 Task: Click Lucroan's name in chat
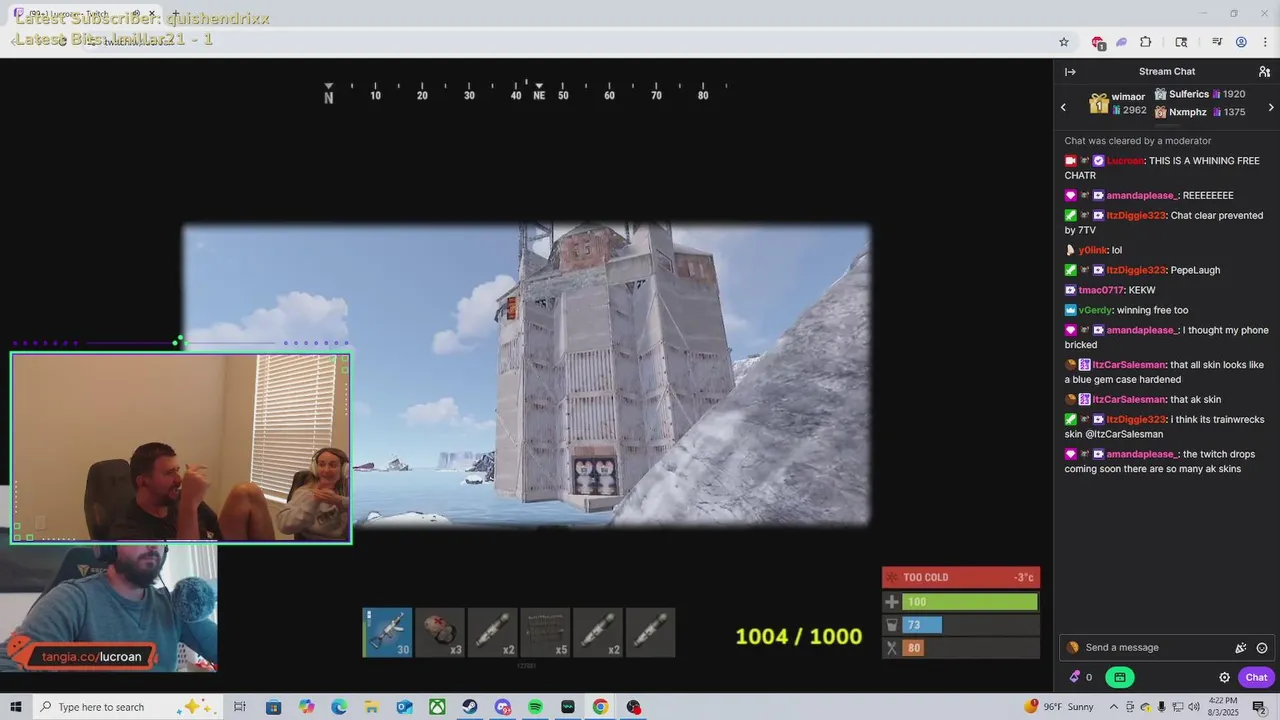pos(1124,161)
